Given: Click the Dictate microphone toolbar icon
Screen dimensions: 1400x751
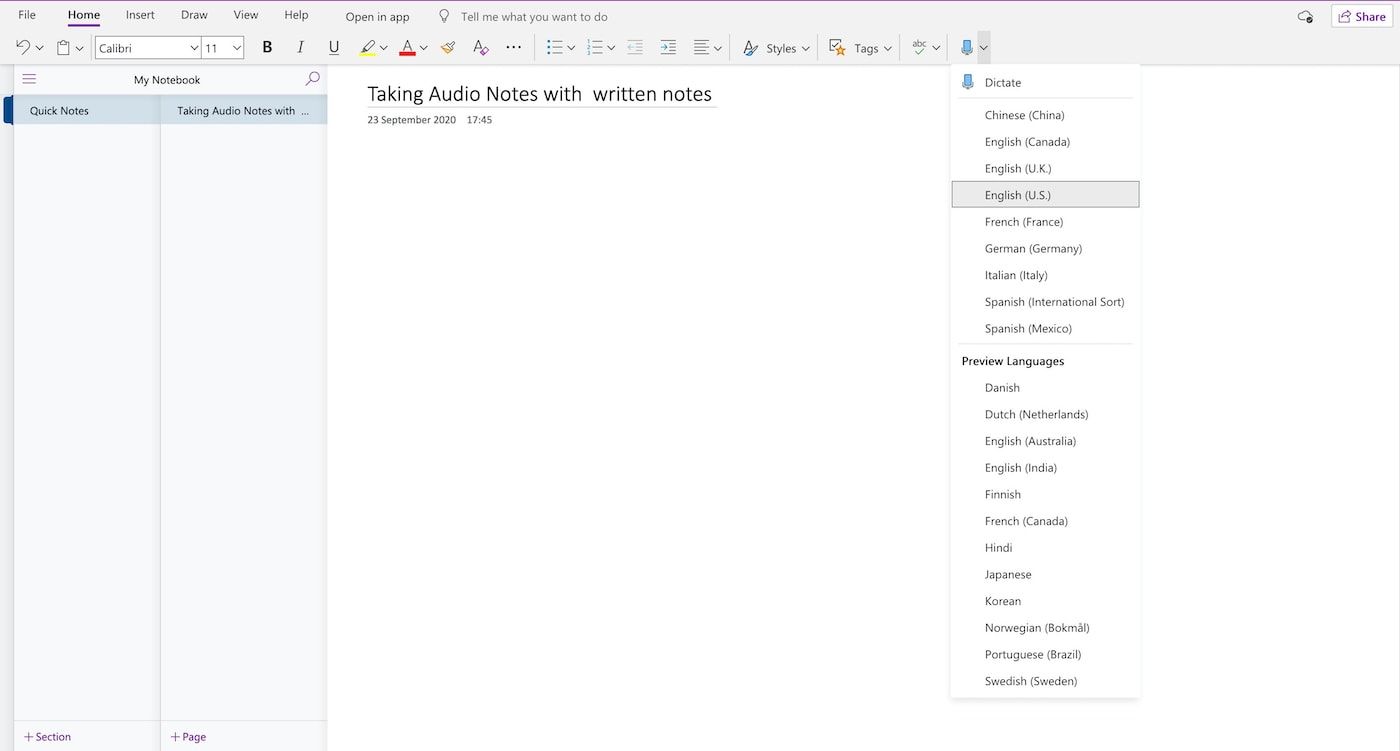Looking at the screenshot, I should point(966,47).
